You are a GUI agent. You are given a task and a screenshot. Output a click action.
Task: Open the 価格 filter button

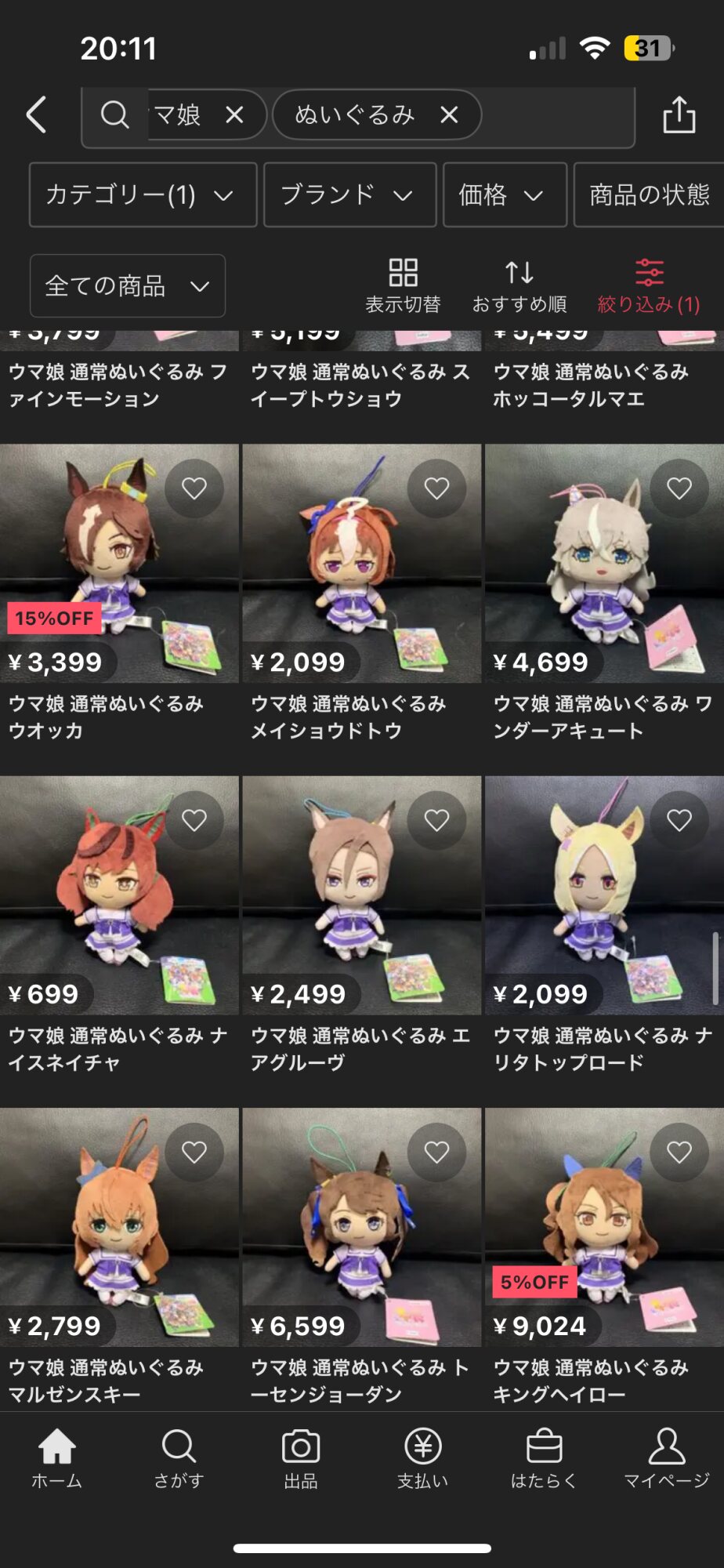click(x=505, y=194)
